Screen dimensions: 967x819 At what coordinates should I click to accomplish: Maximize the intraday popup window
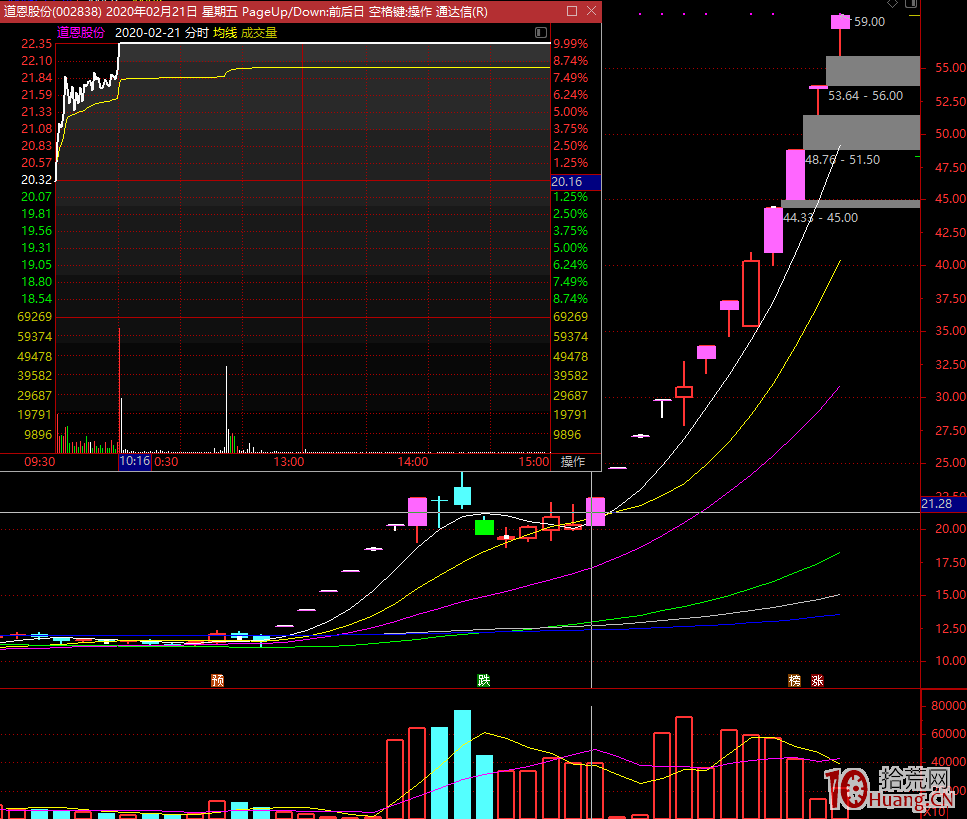point(571,11)
